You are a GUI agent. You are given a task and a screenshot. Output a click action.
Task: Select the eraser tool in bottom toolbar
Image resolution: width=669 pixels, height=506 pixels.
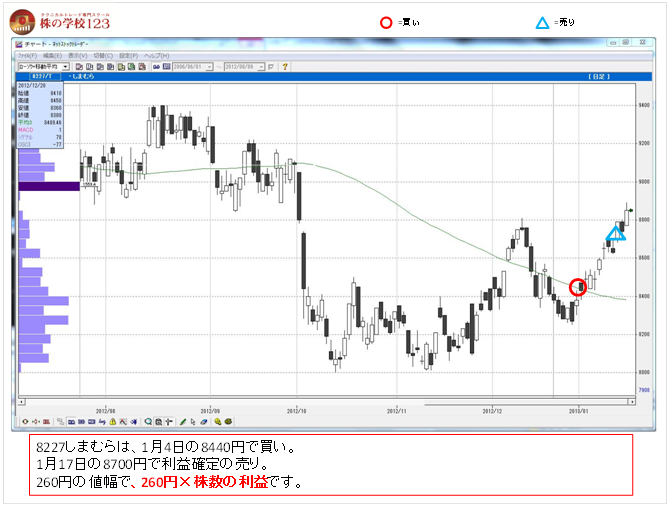click(203, 422)
